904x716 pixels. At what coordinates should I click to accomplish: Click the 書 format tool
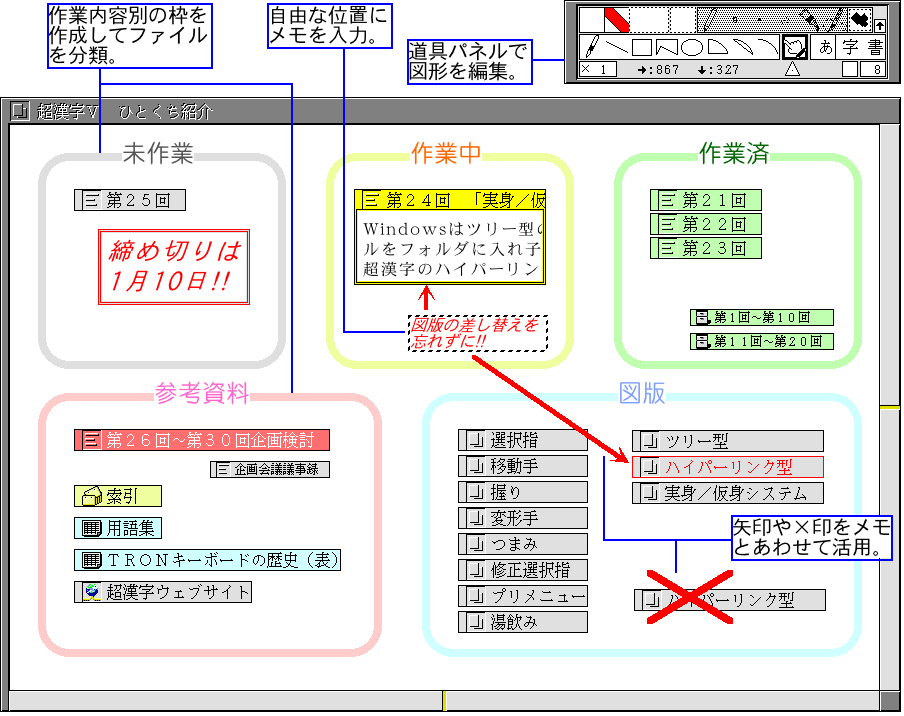coord(874,47)
